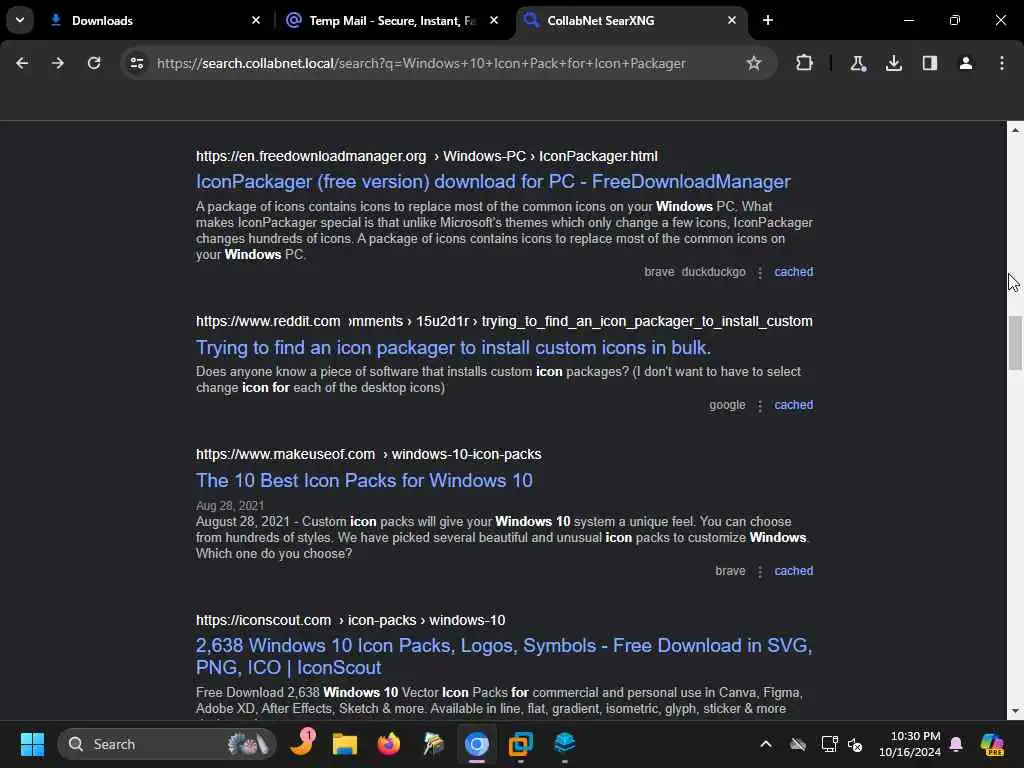This screenshot has height=768, width=1024.
Task: Bookmark this page with the star icon
Action: [x=754, y=63]
